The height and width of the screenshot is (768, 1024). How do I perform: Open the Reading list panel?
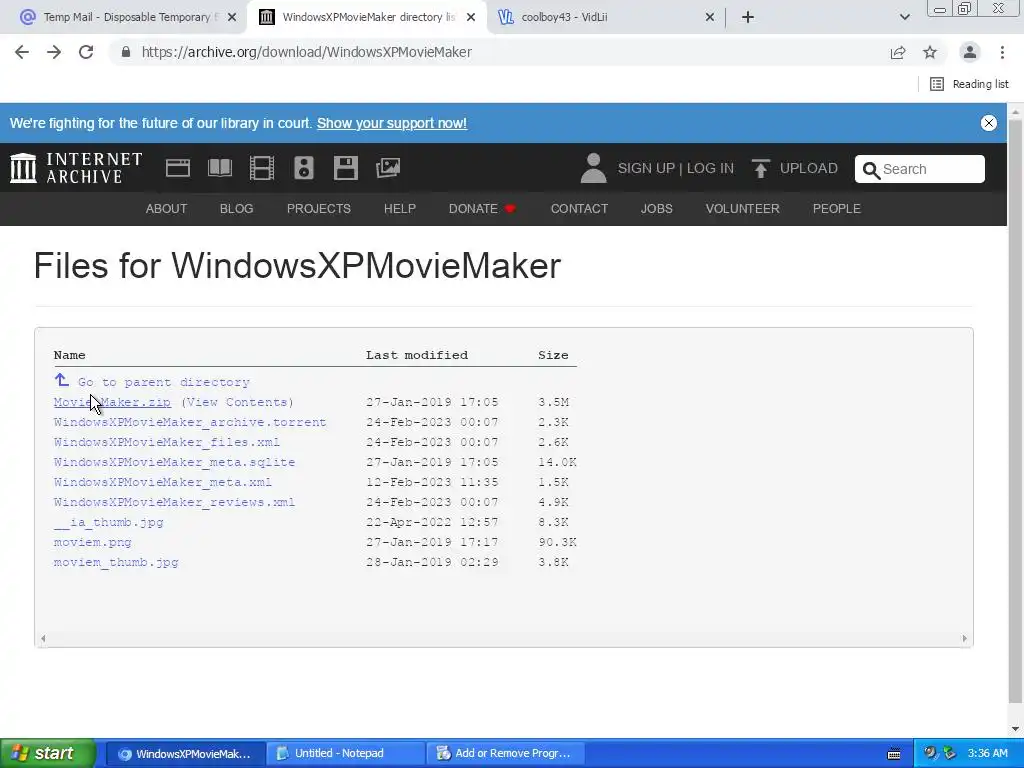pos(969,84)
